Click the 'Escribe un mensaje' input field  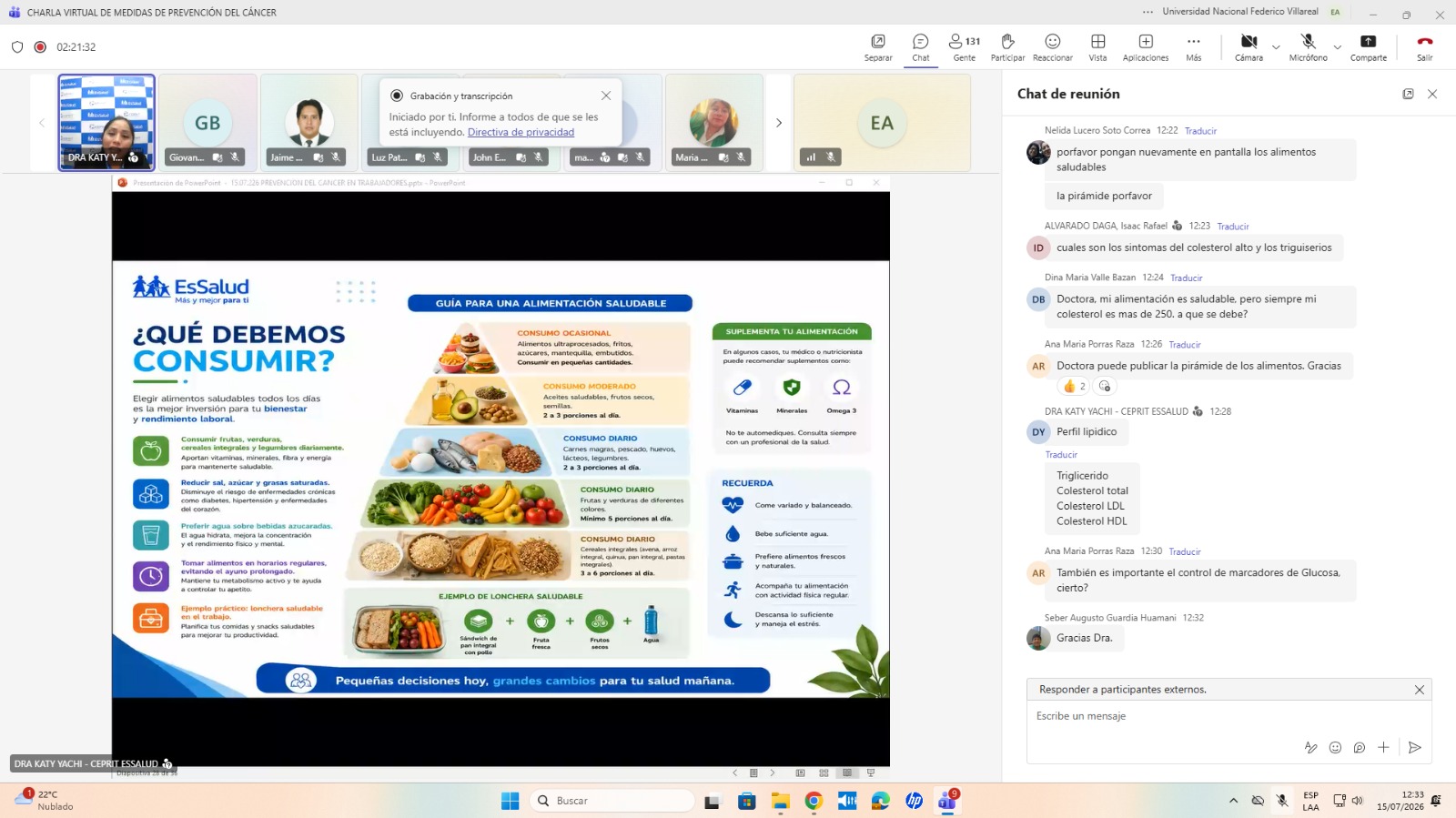[1228, 716]
